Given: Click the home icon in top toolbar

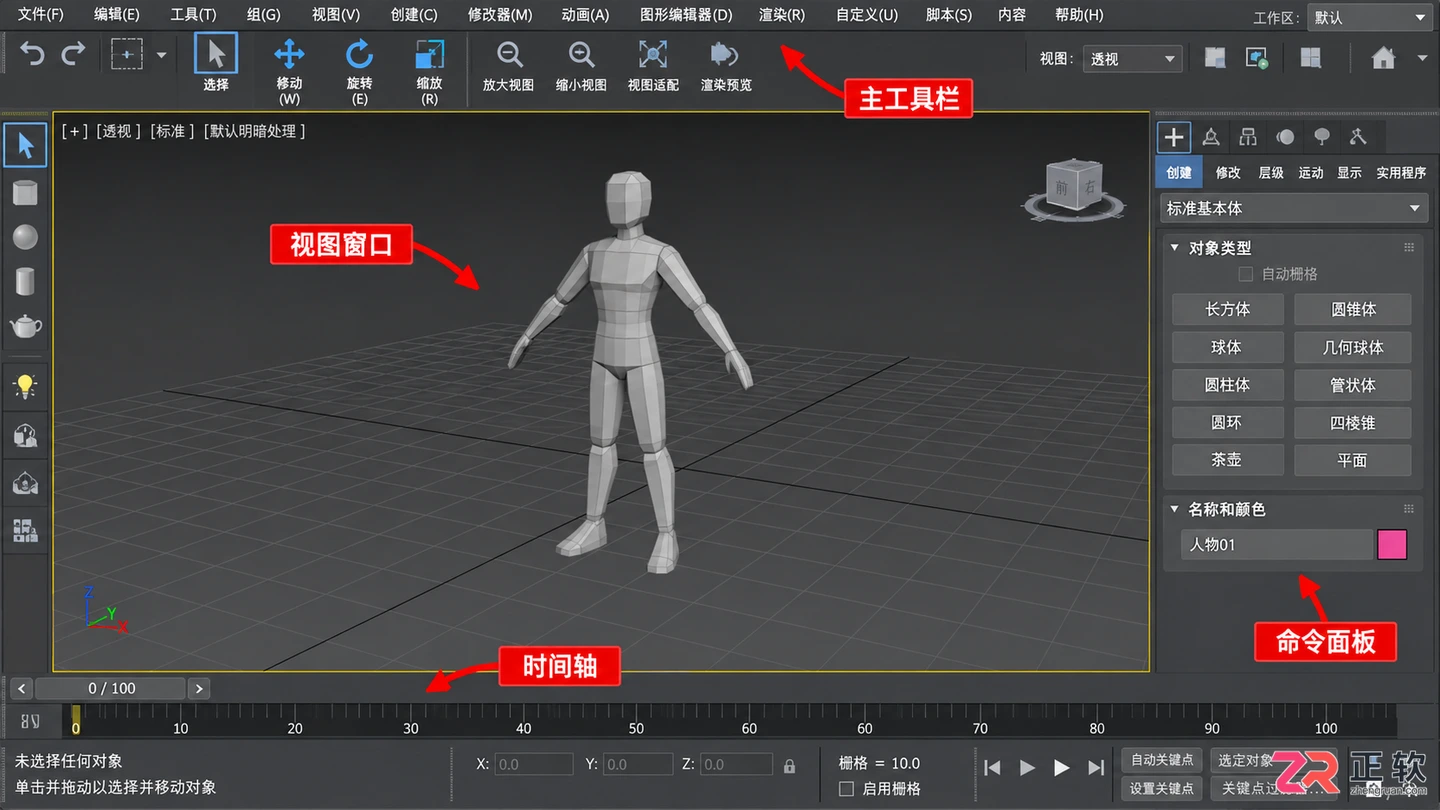Looking at the screenshot, I should (x=1383, y=58).
